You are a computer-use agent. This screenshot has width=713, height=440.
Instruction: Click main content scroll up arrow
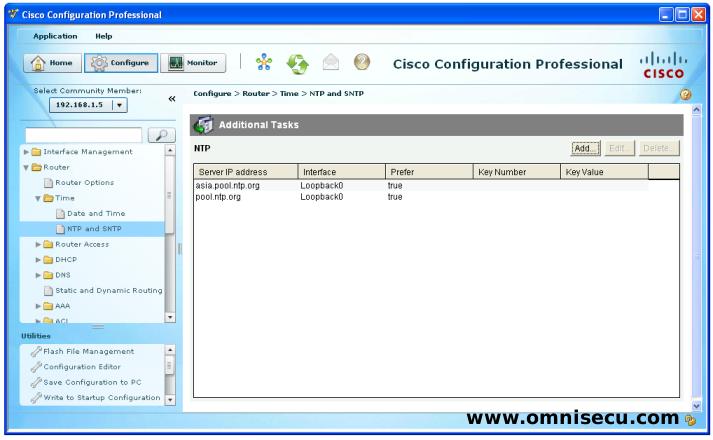coord(696,110)
